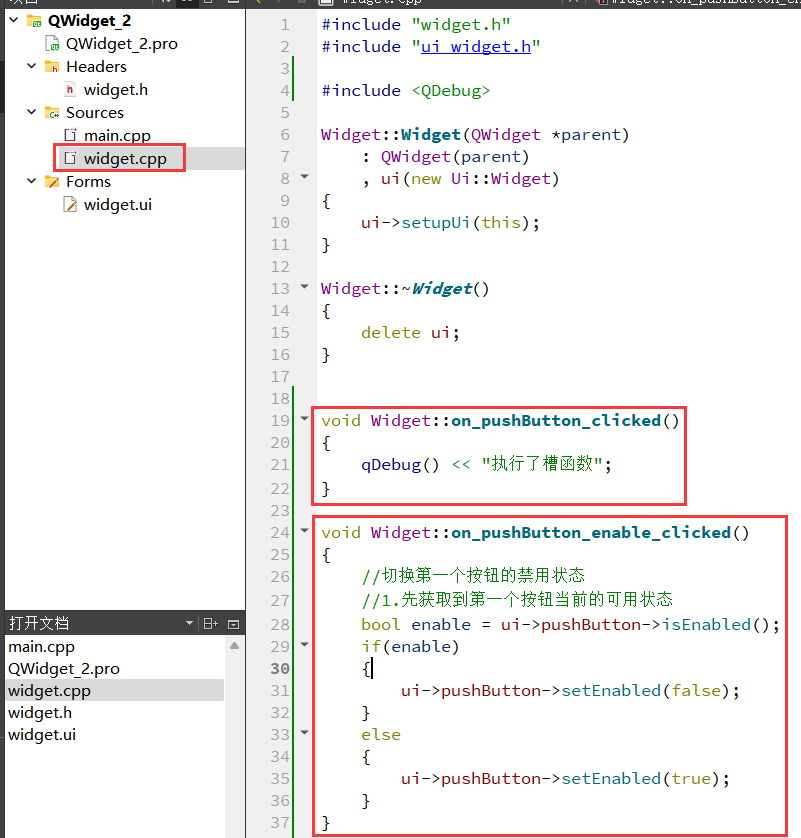Select main.cpp in open documents list
This screenshot has height=838, width=801.
tap(41, 647)
